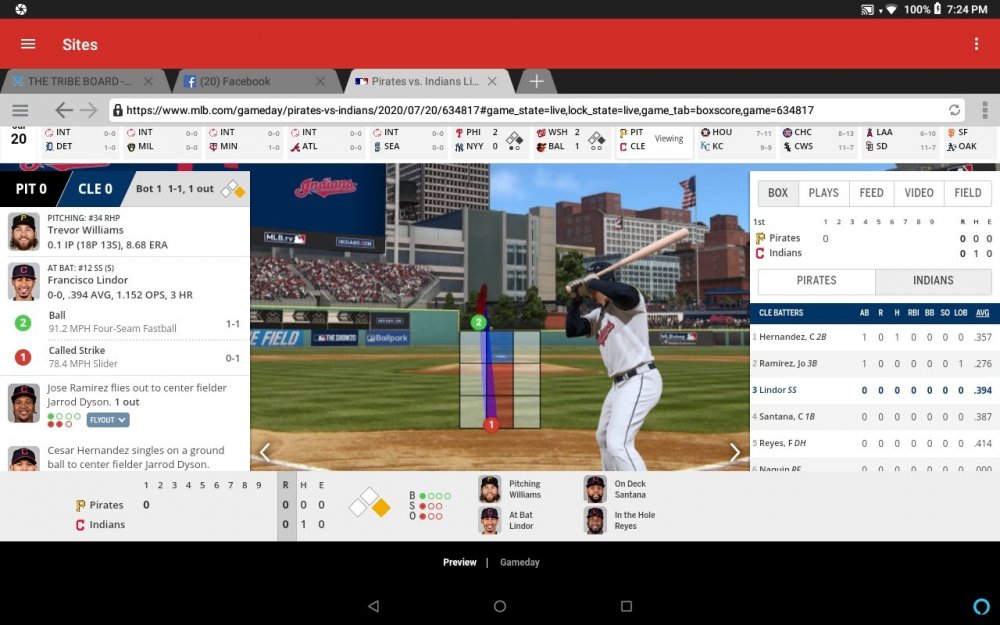Click Cesar Hernandez singles play text
Viewport: 1000px width, 625px height.
point(136,457)
